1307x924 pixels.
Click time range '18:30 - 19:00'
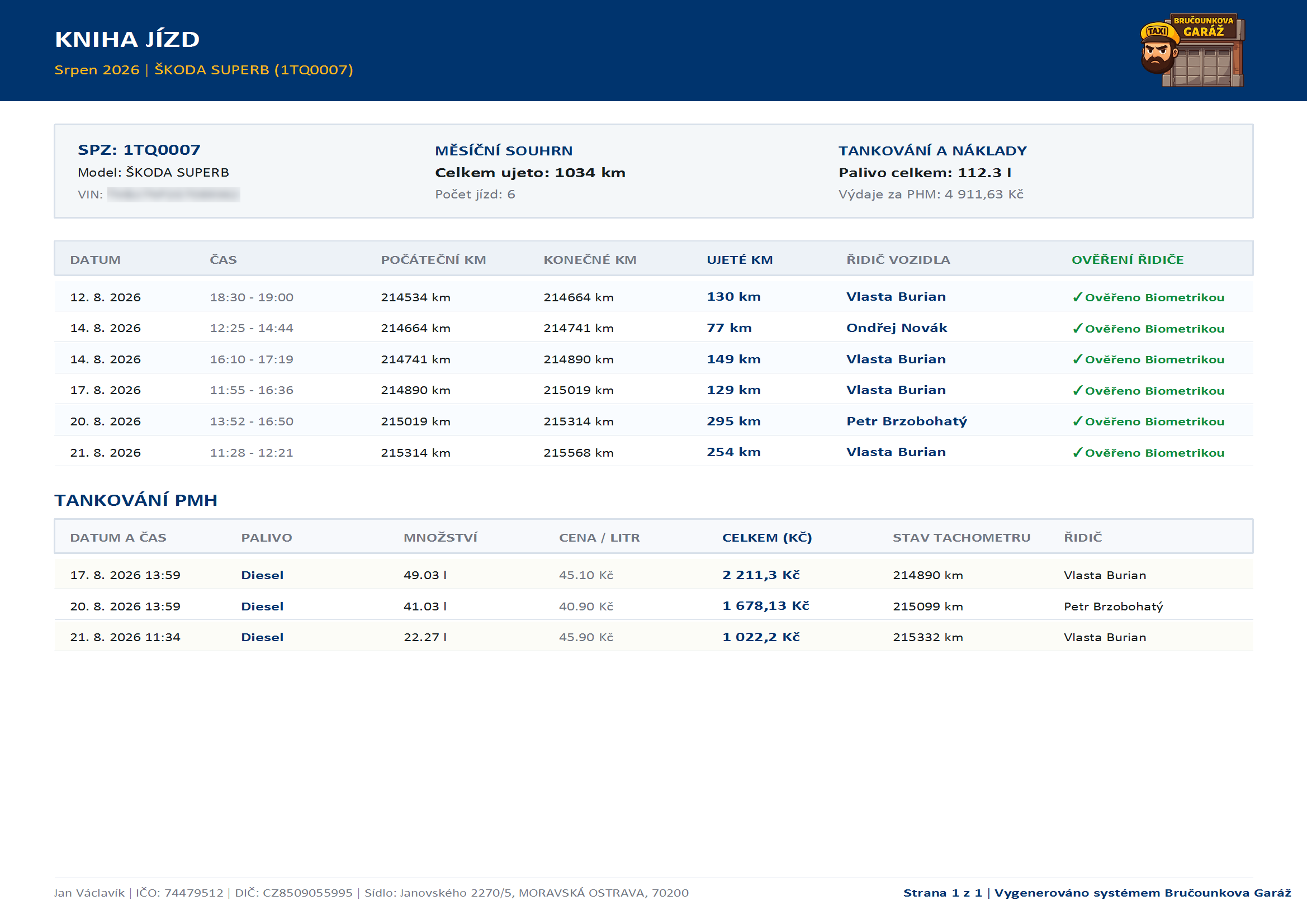252,297
